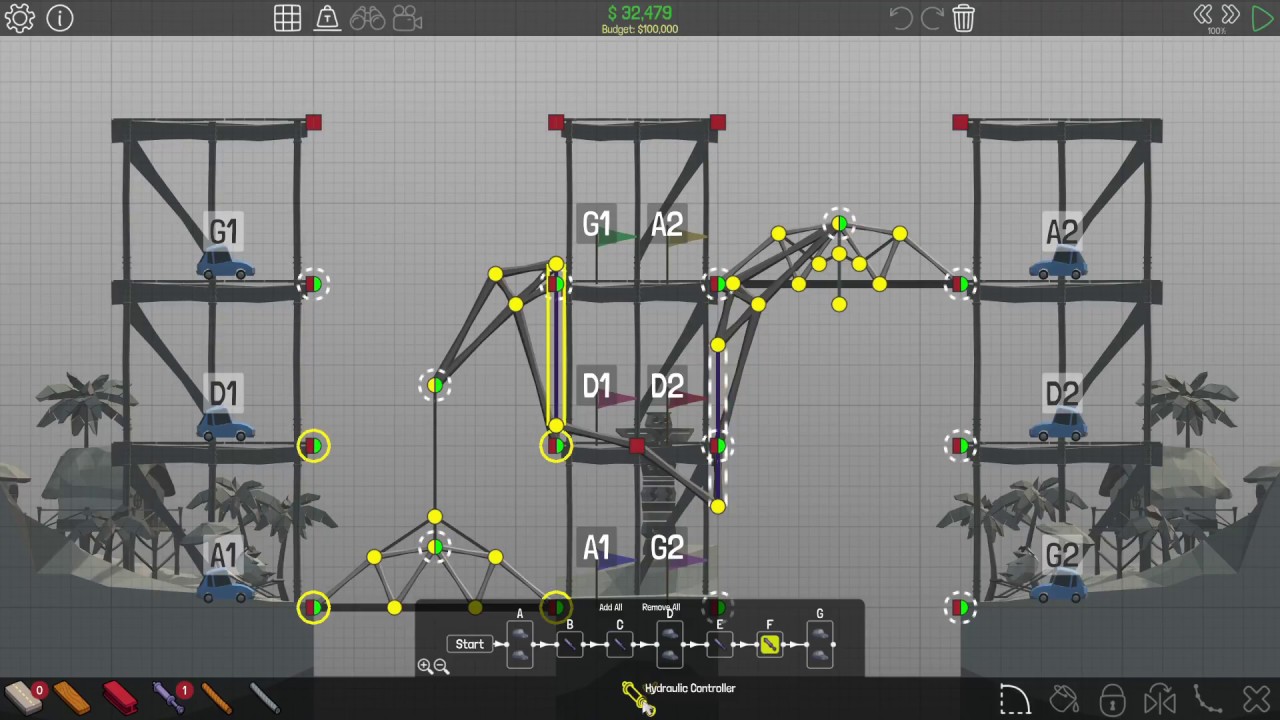This screenshot has width=1280, height=720.
Task: Click Remove All in hydraulic controller
Action: (661, 607)
